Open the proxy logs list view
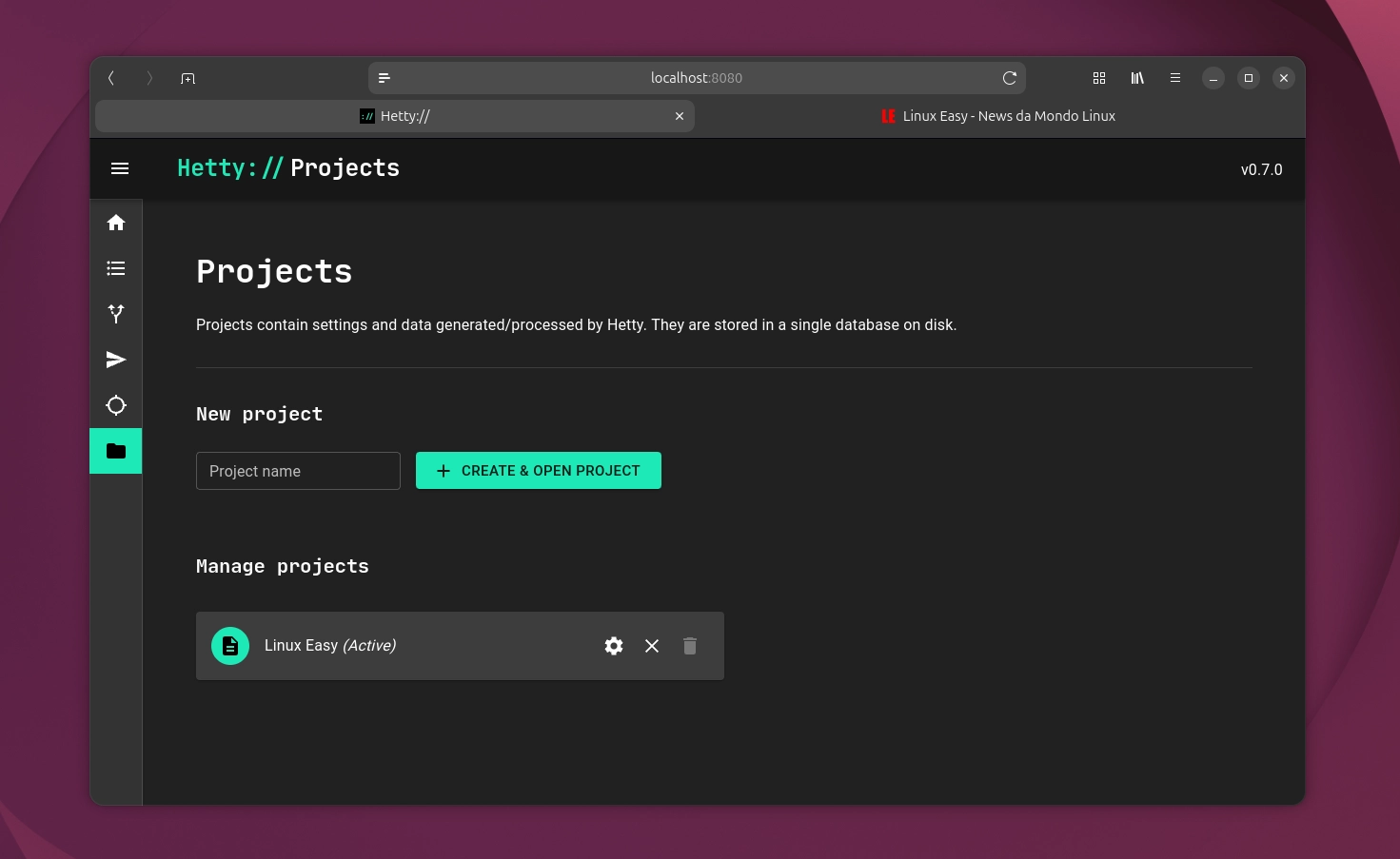This screenshot has height=859, width=1400. (116, 268)
